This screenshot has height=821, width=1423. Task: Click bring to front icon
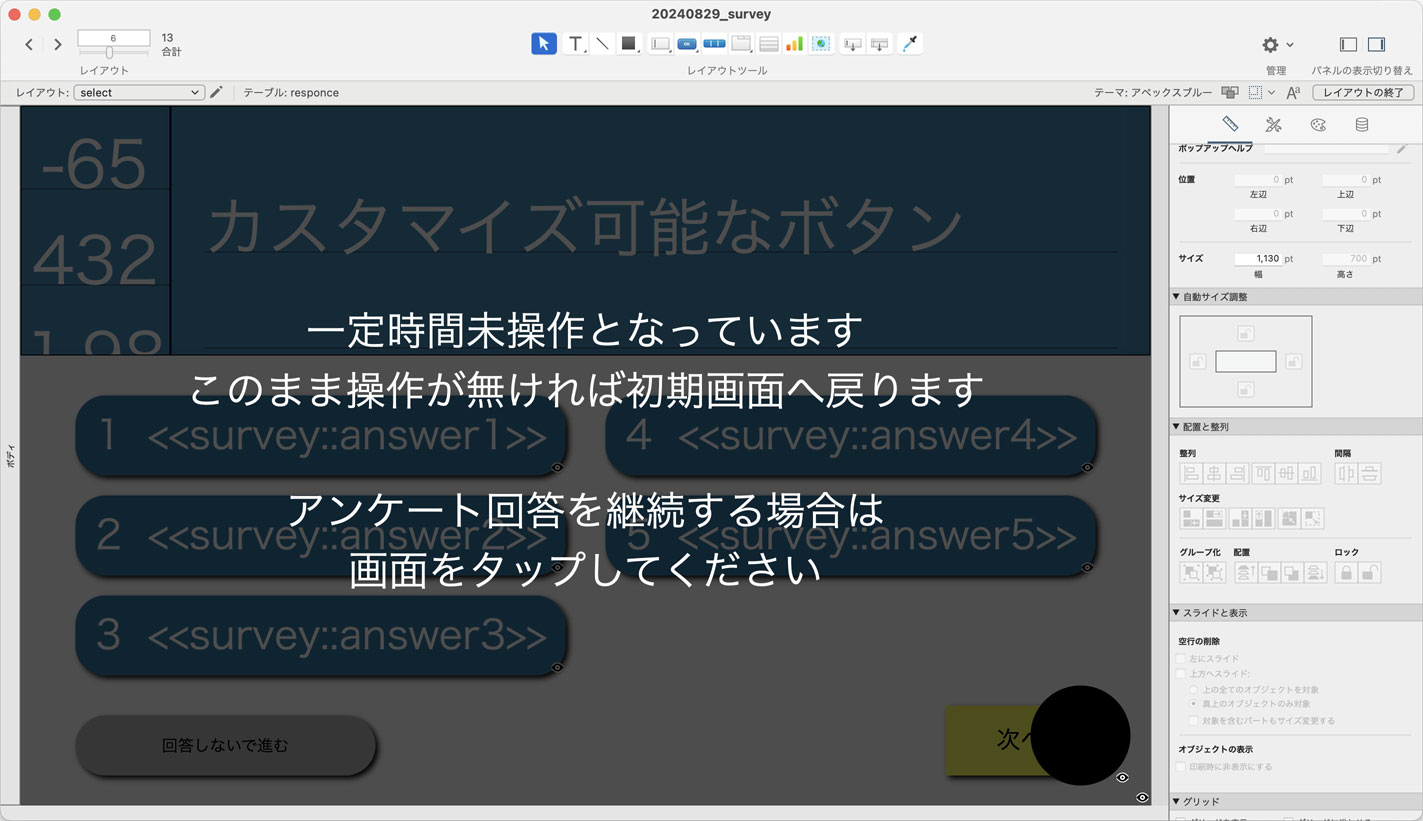click(x=1245, y=573)
